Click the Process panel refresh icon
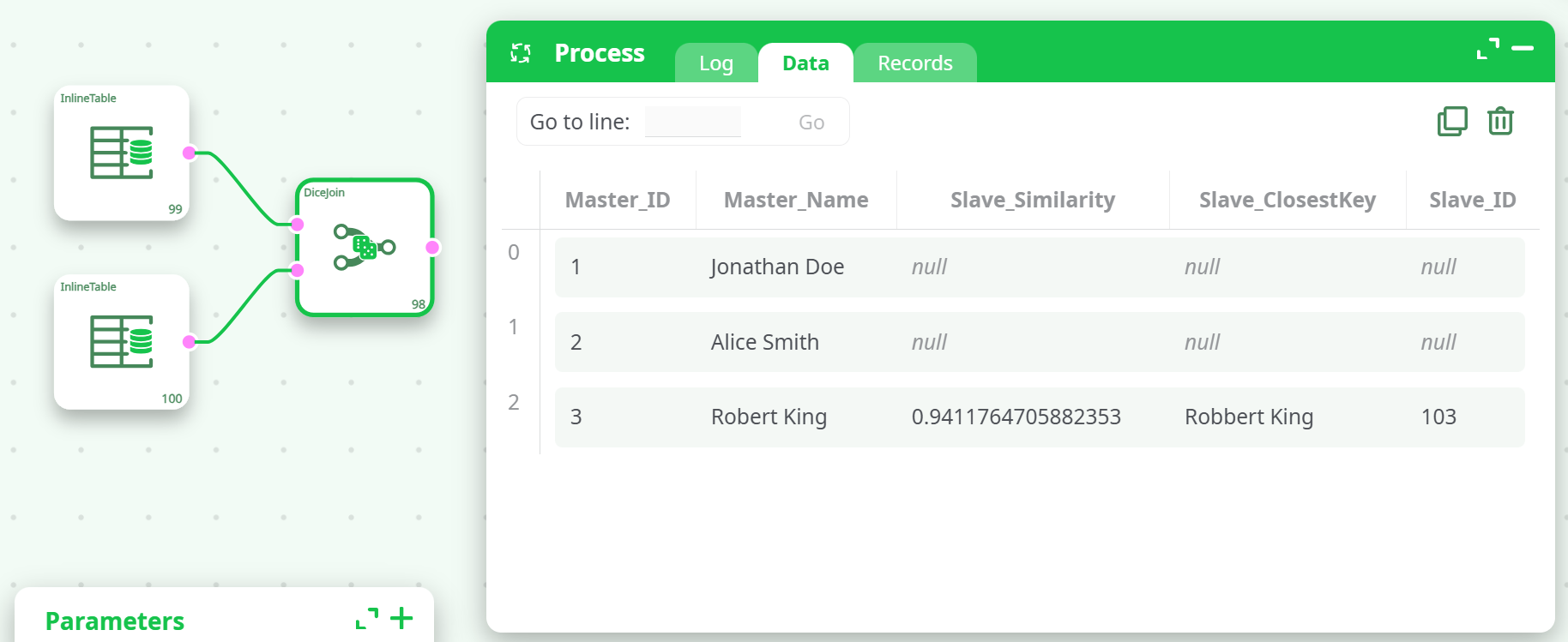This screenshot has width=1568, height=642. [x=521, y=53]
